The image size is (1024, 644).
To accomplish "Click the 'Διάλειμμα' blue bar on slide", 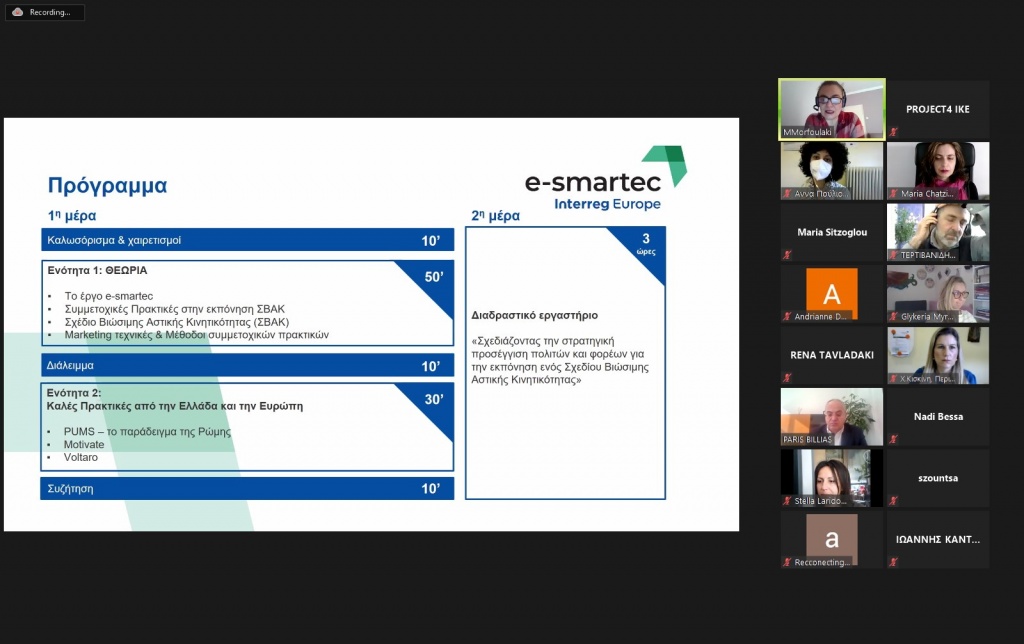I will 248,366.
